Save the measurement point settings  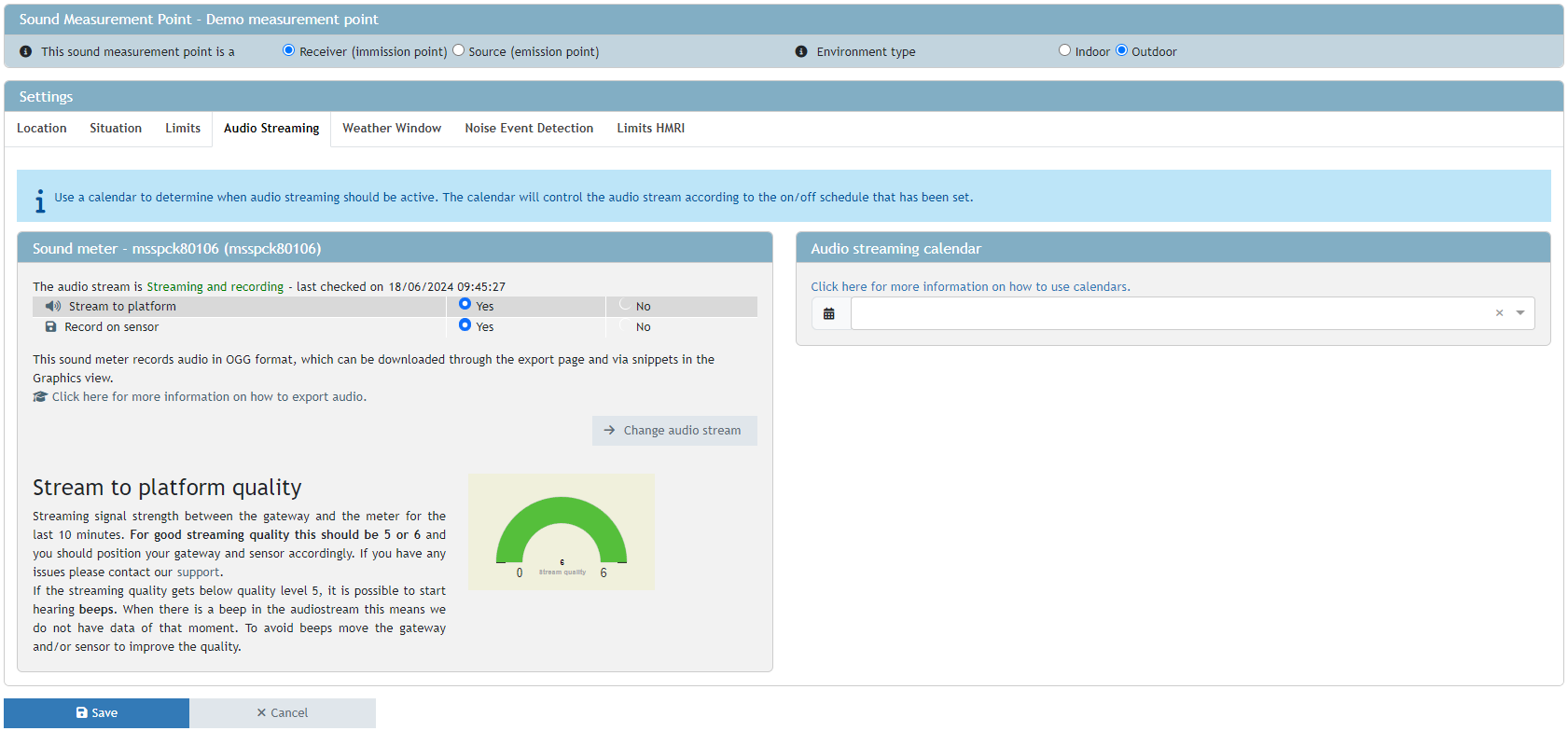(97, 713)
